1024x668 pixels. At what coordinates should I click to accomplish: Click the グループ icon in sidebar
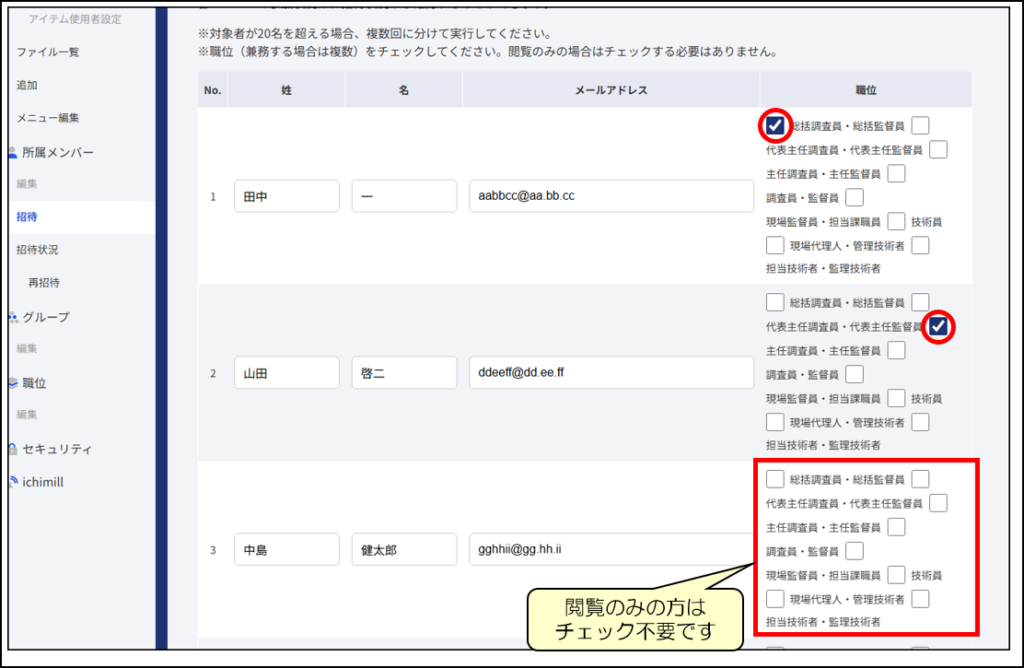pos(12,317)
